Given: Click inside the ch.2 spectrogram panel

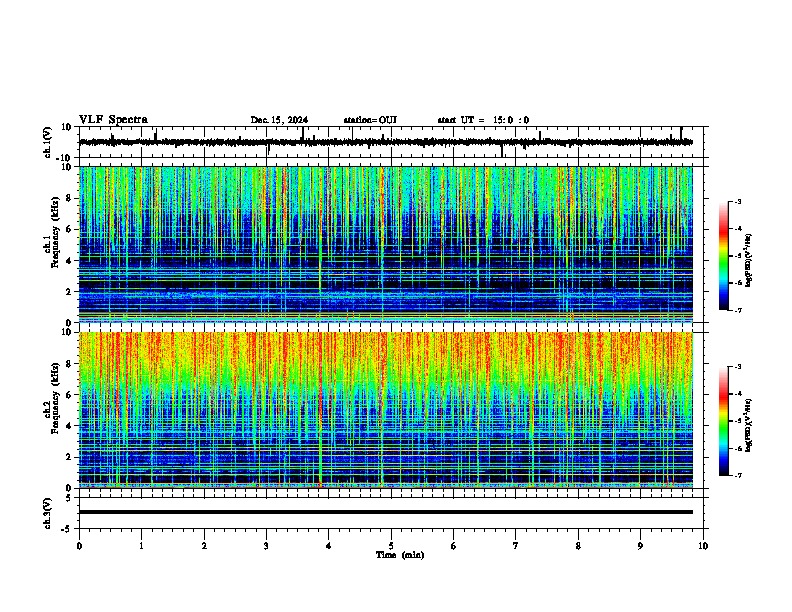Looking at the screenshot, I should click(x=386, y=410).
